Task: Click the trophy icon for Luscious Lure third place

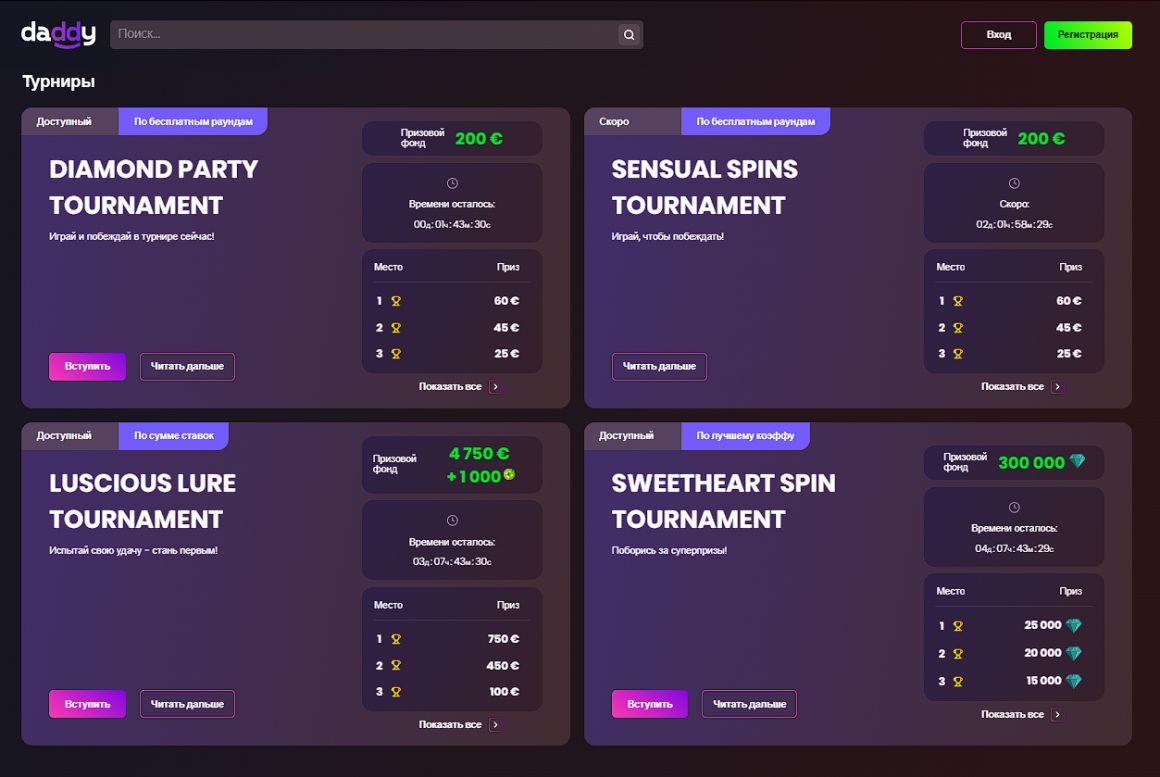Action: tap(398, 691)
